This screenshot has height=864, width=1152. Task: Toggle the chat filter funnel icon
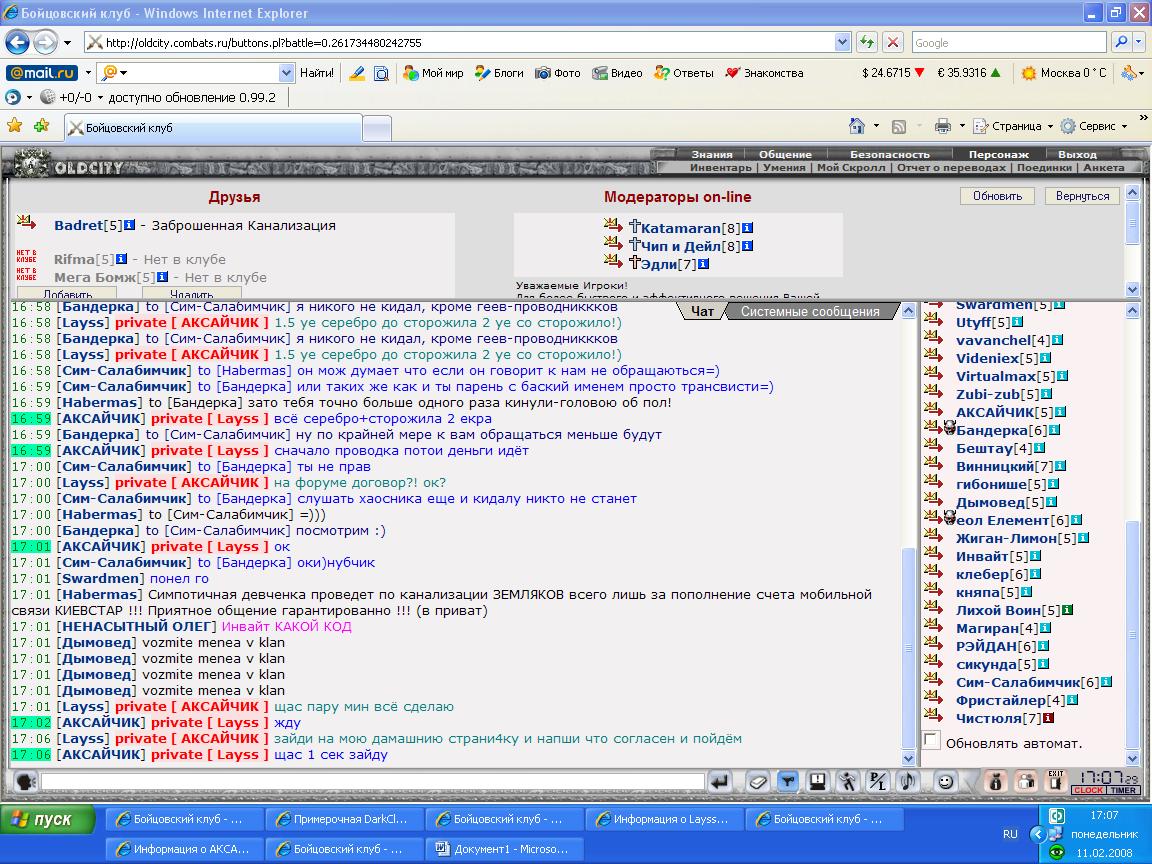tap(788, 781)
